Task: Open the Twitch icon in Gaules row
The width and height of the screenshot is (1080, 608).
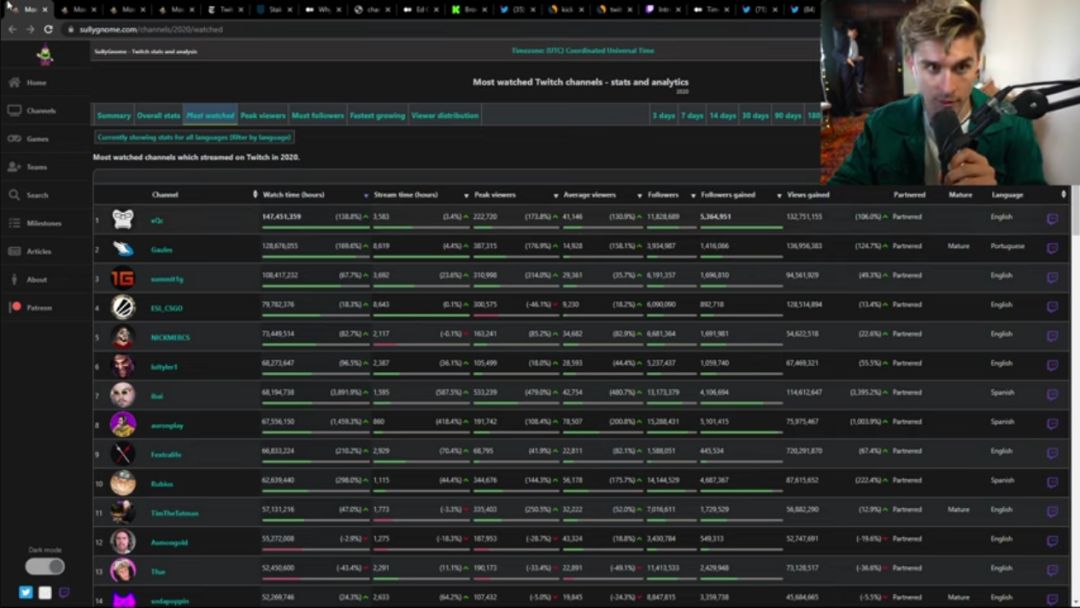Action: click(1052, 248)
